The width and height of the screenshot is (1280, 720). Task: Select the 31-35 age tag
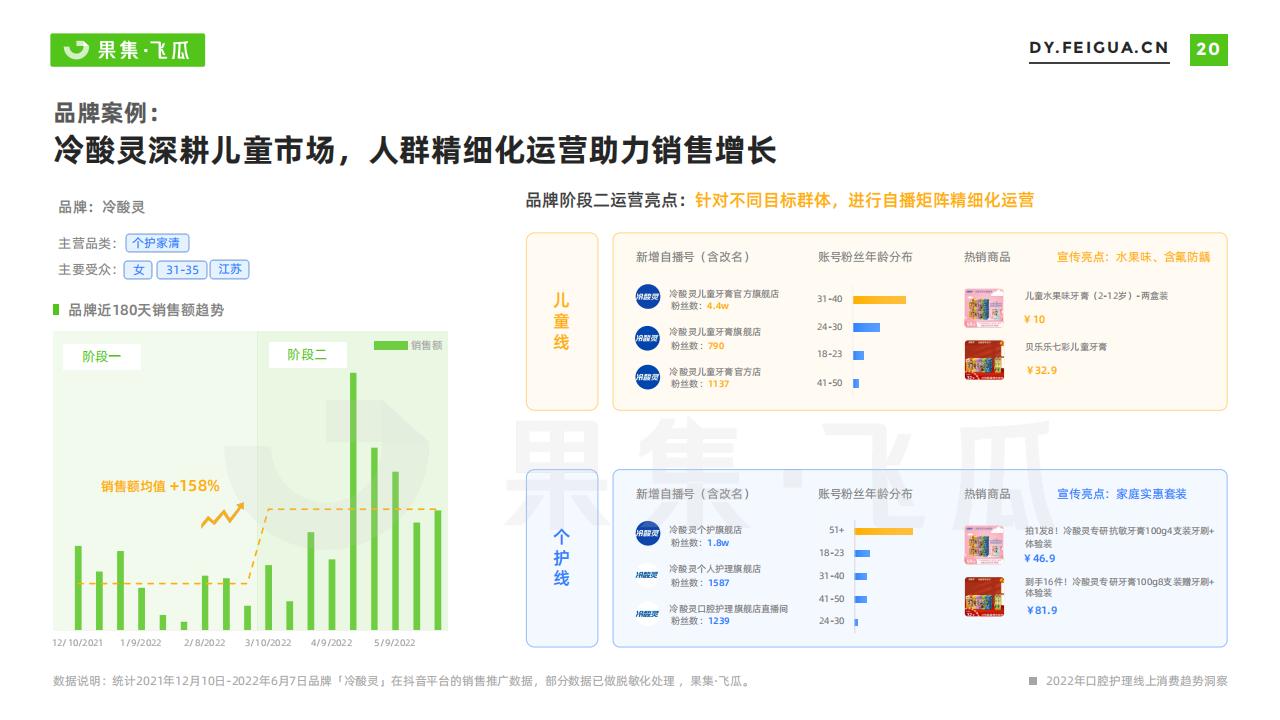(182, 270)
